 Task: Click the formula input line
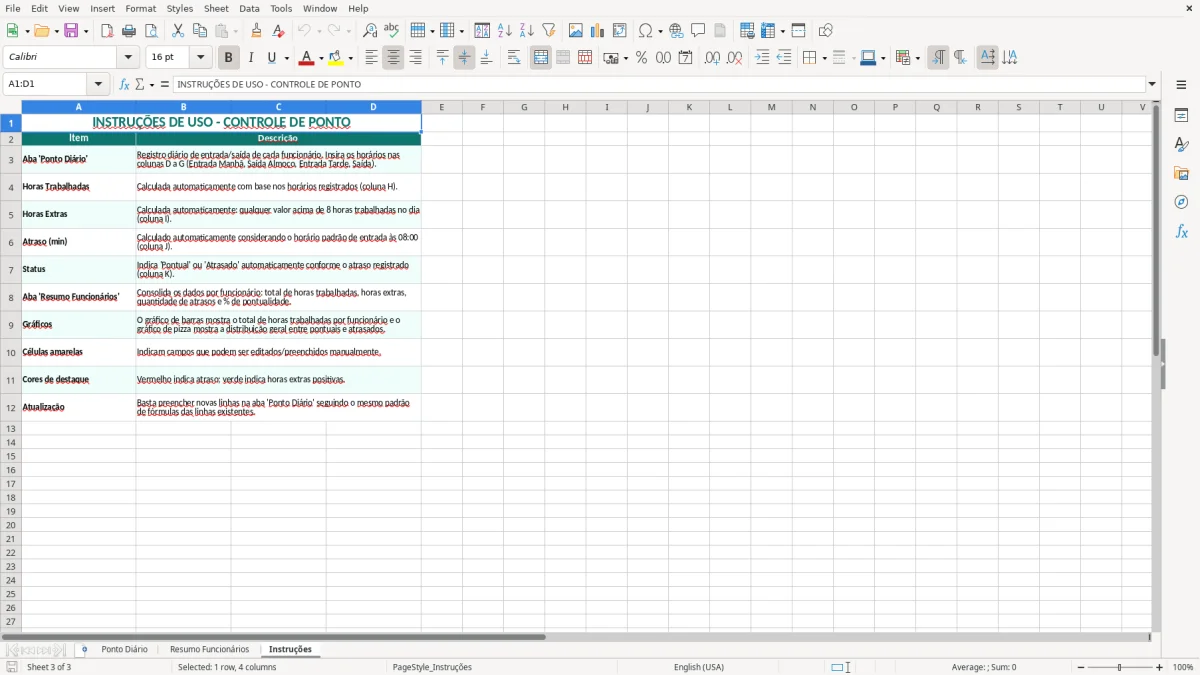pos(658,85)
